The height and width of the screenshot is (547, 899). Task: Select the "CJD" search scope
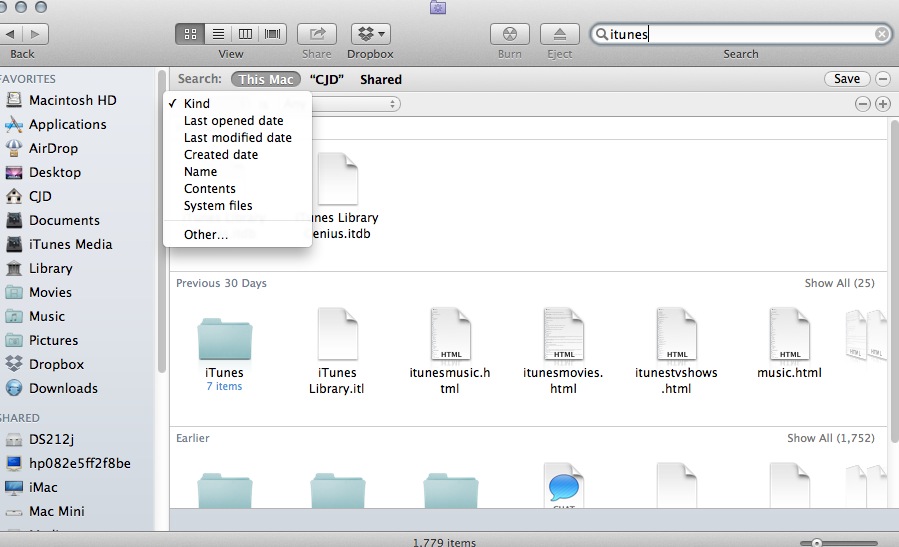coord(327,79)
